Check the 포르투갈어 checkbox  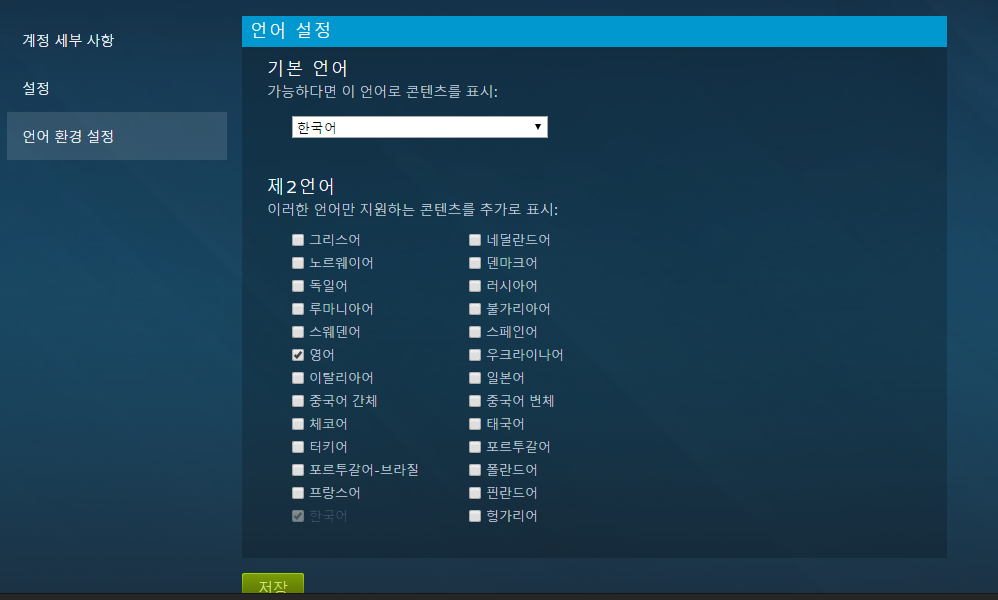(475, 447)
